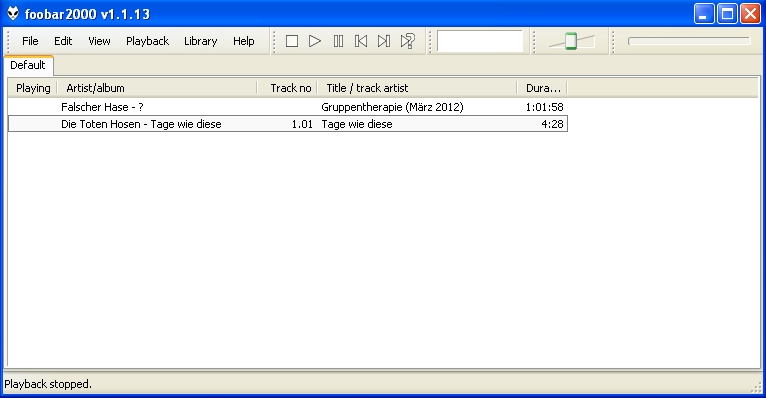Image resolution: width=766 pixels, height=398 pixels.
Task: Open the Library menu
Action: click(x=200, y=41)
